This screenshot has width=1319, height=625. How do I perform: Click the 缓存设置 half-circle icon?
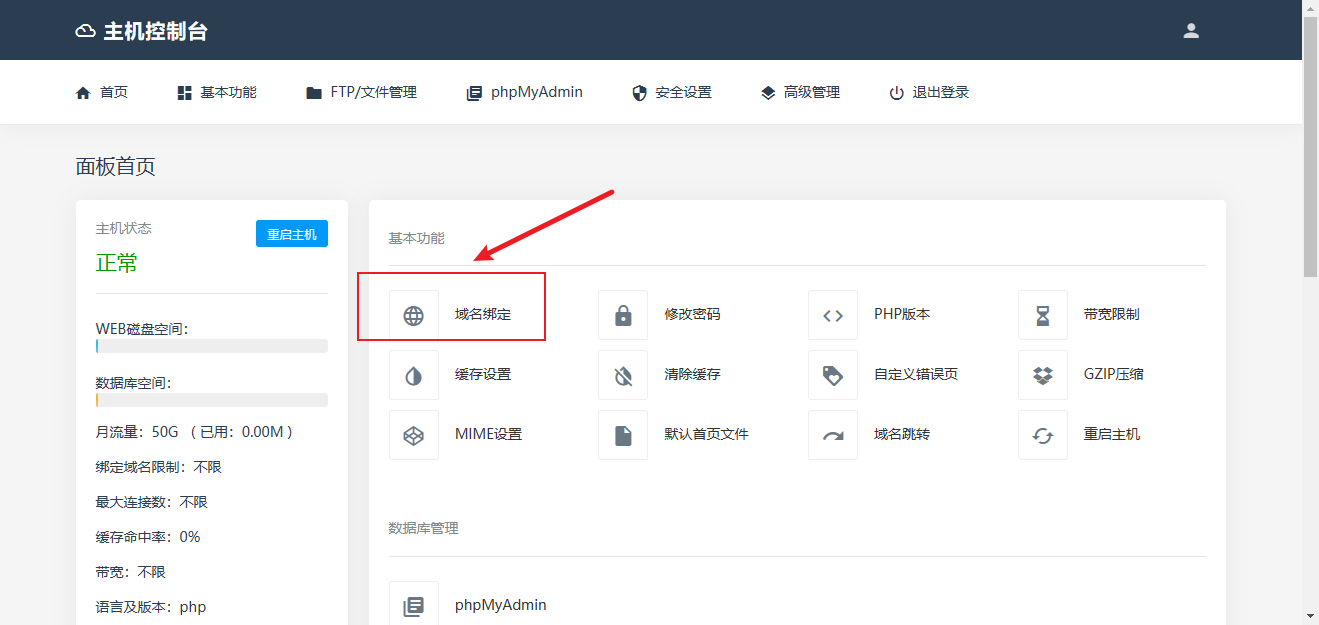coord(414,376)
